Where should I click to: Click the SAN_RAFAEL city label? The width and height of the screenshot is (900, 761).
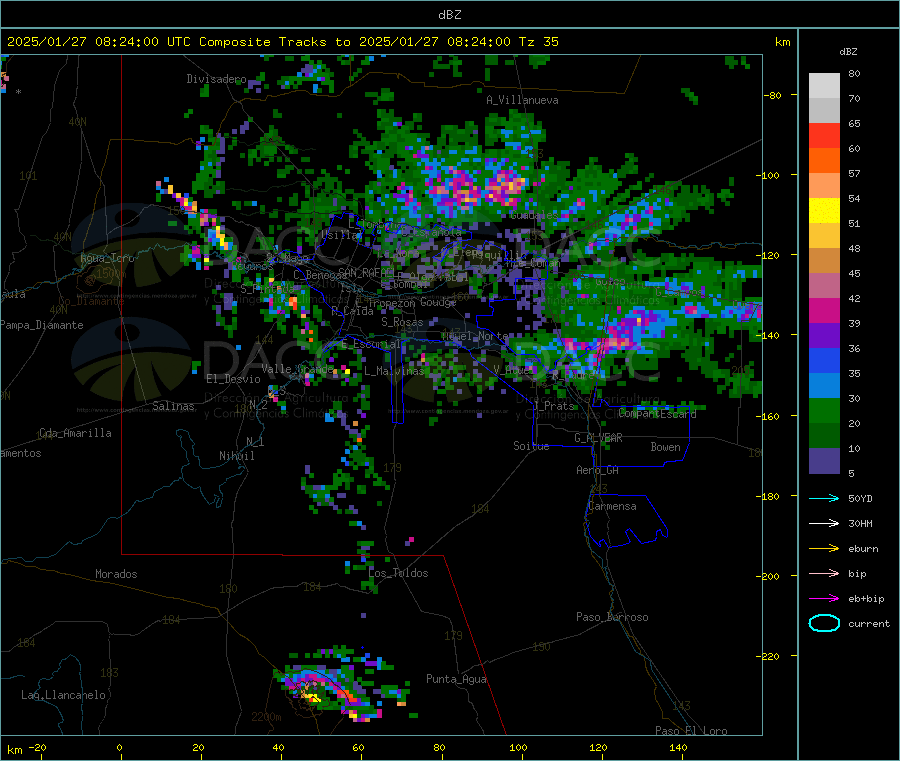[x=366, y=272]
